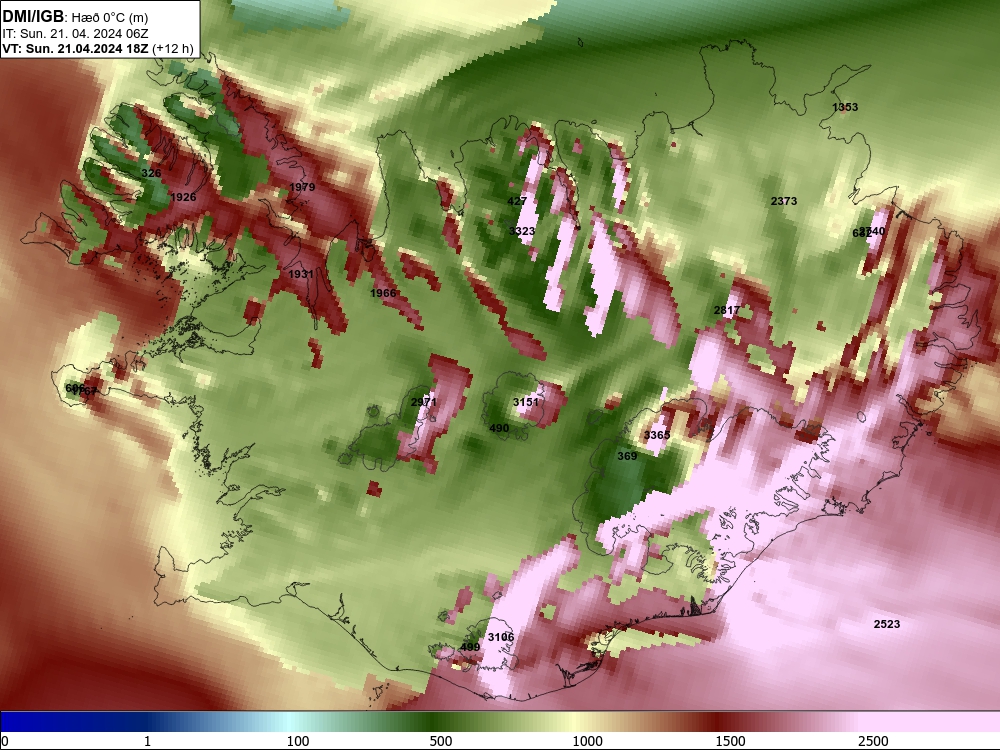1000x750 pixels.
Task: Click the legend tick label 1
Action: click(147, 741)
